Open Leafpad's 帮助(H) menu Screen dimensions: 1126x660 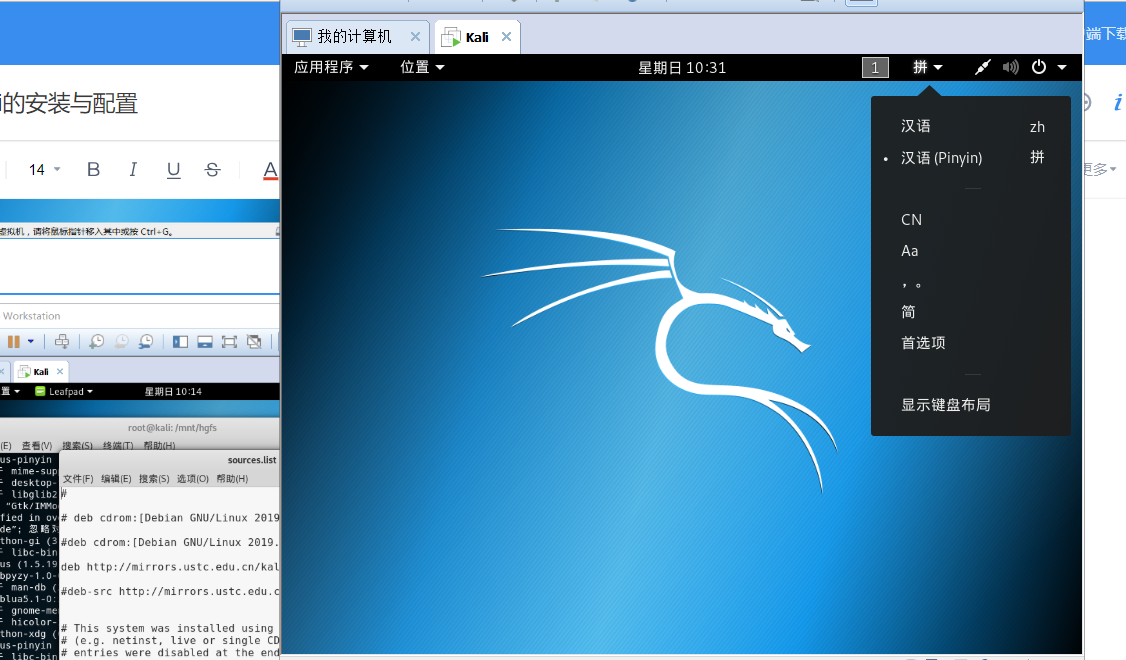point(232,478)
